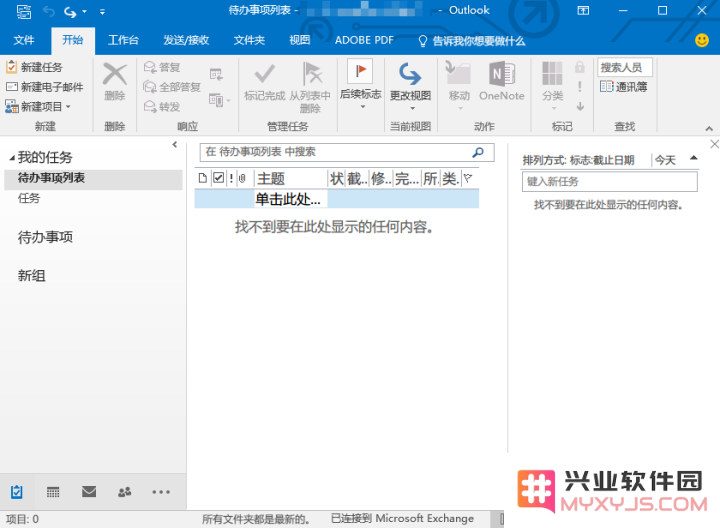This screenshot has width=720, height=528.
Task: Open the File (文件) tab
Action: [24, 40]
